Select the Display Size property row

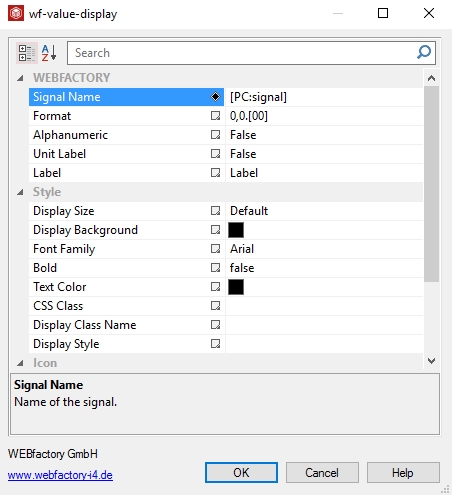226,211
